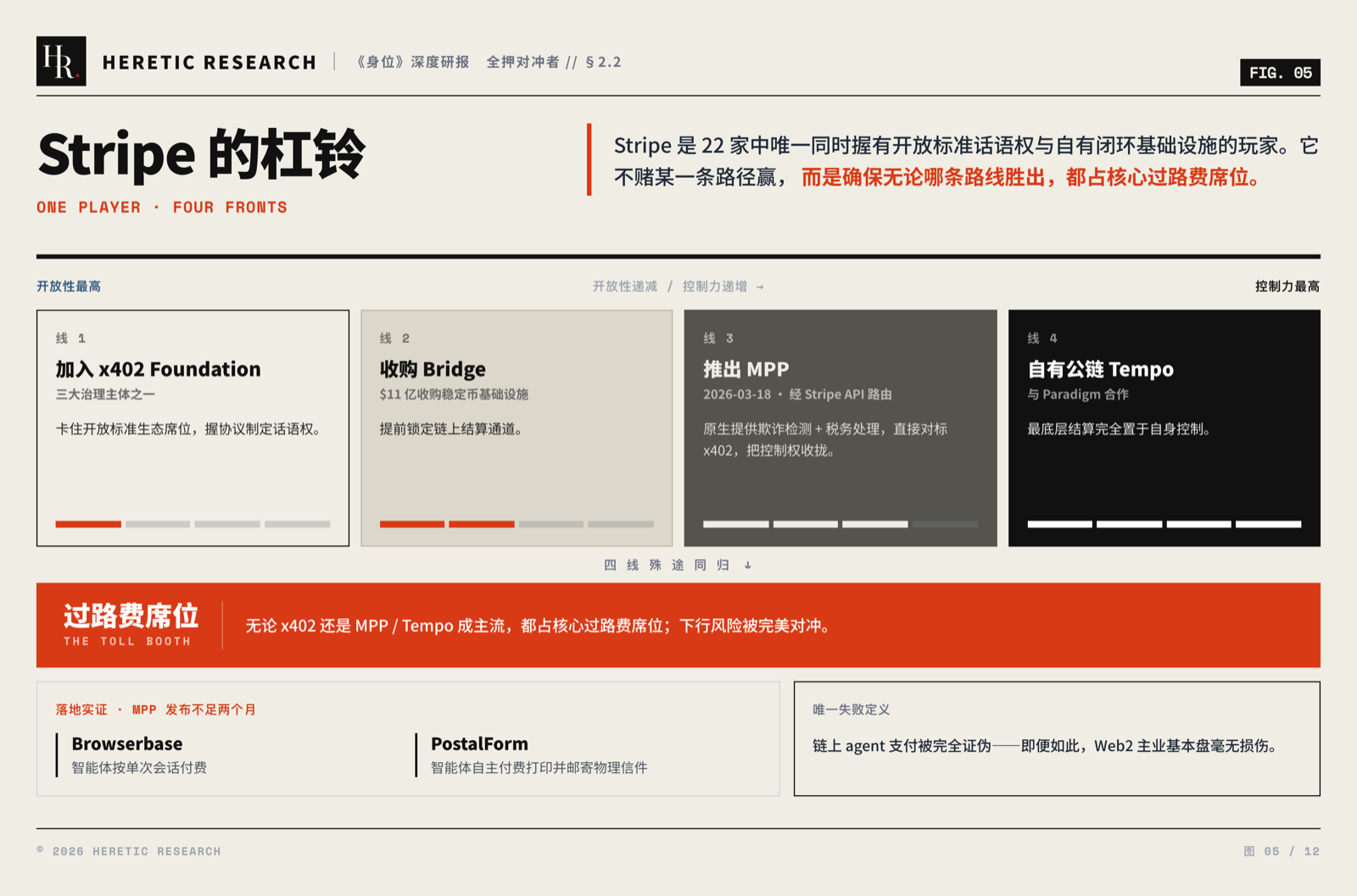Click the 'Browserbase' entry

click(x=127, y=743)
